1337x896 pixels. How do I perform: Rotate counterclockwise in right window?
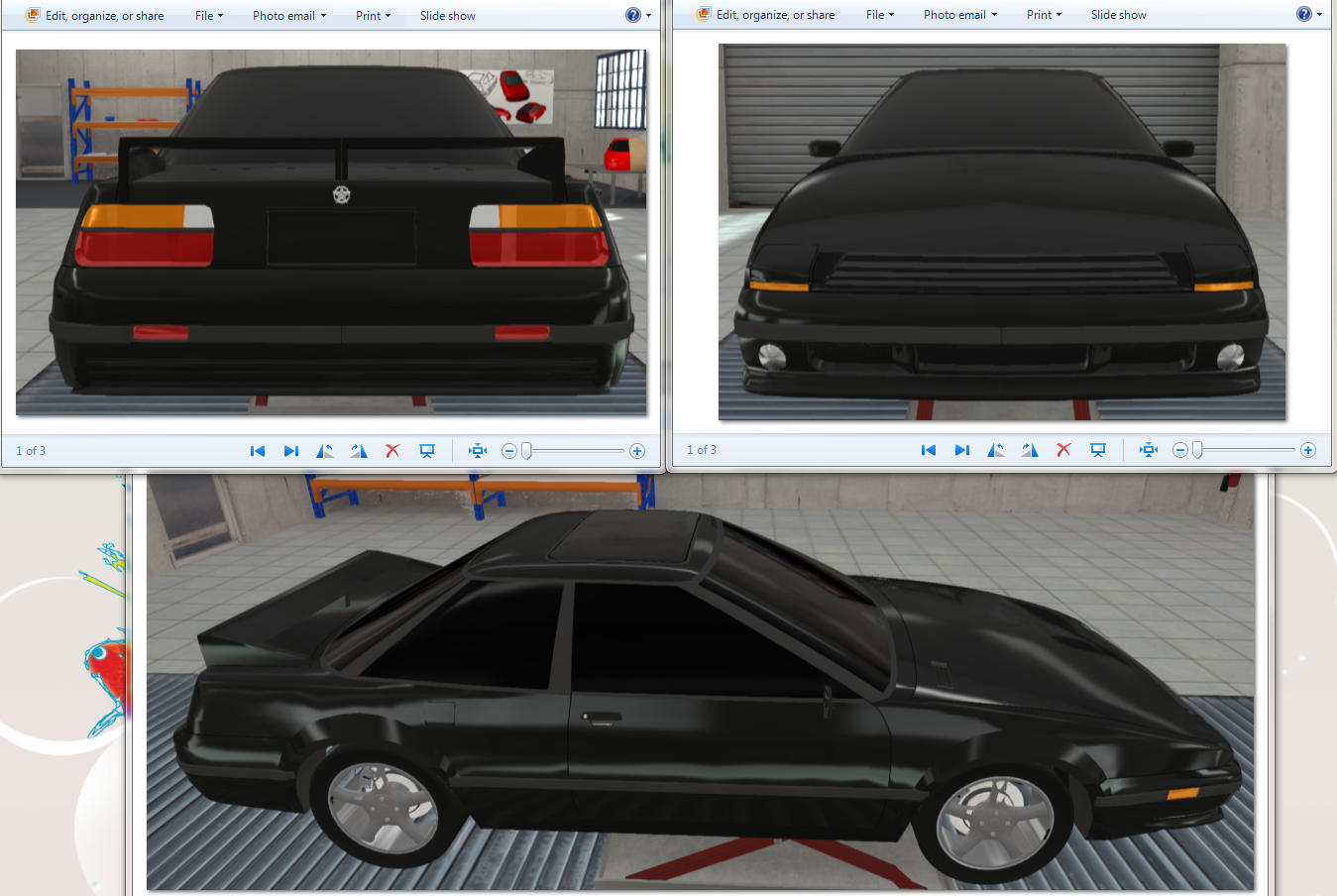coord(996,450)
